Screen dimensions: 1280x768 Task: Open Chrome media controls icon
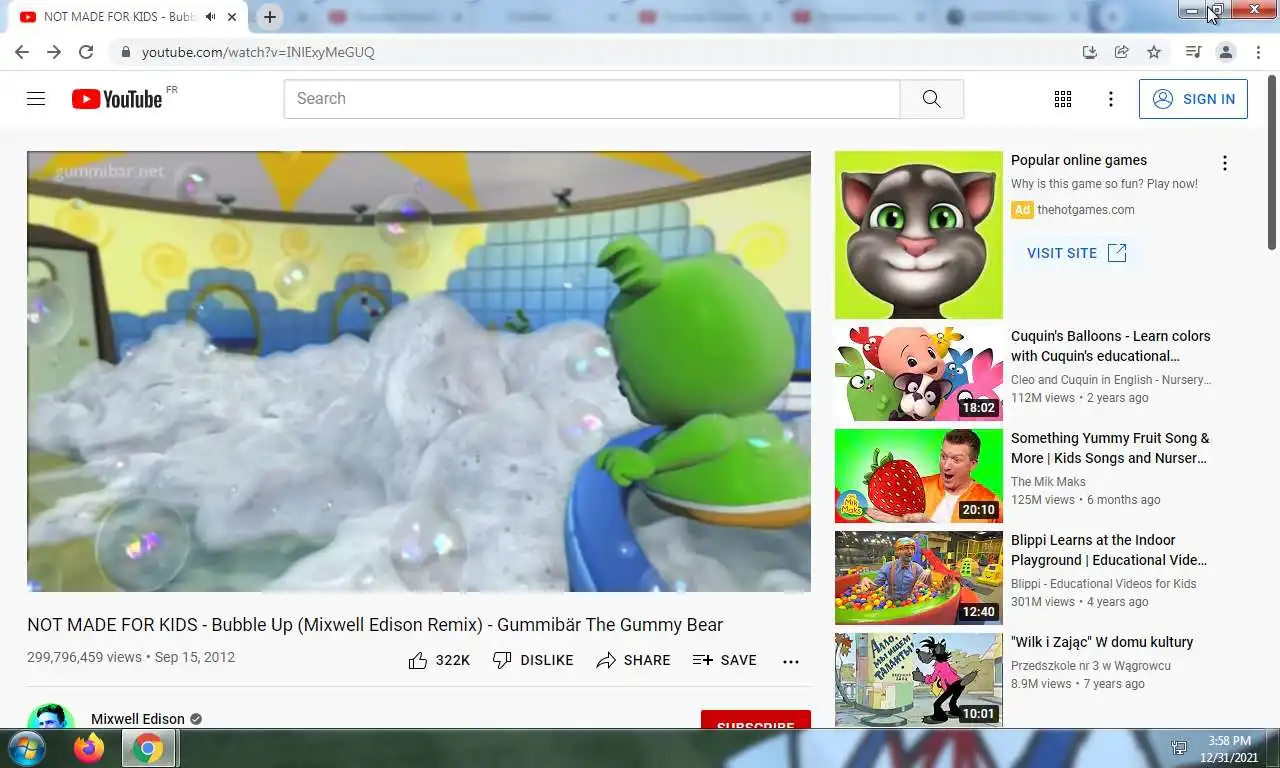[x=1193, y=52]
